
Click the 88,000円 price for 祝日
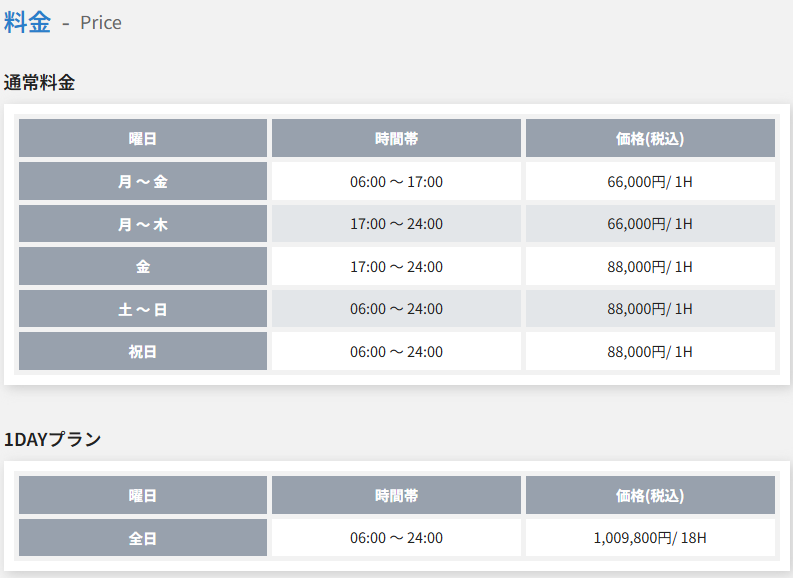(x=650, y=351)
